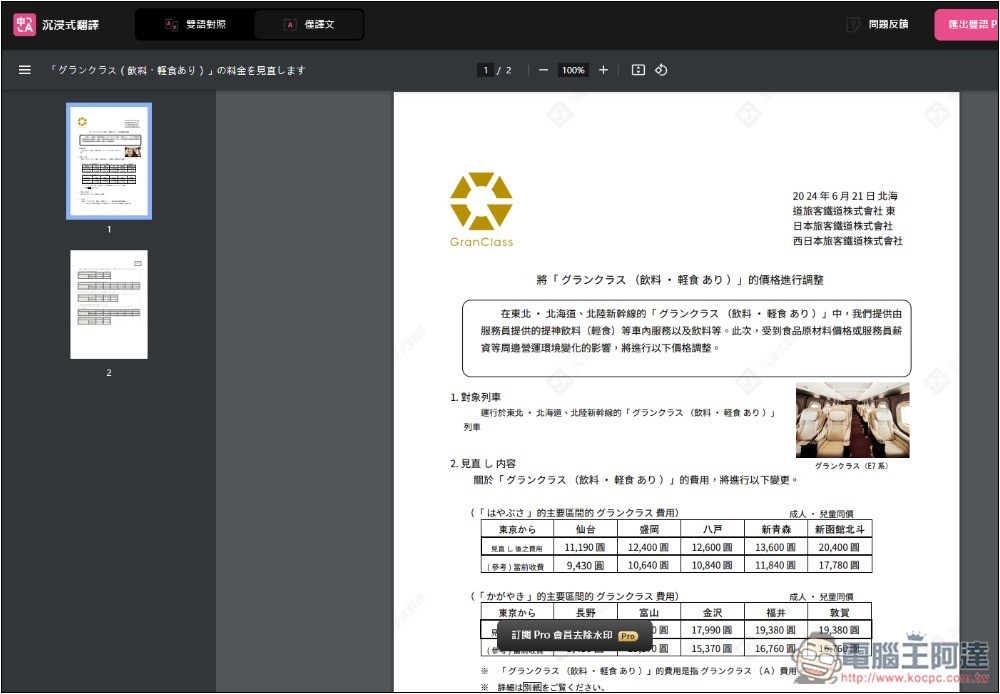Click the GranClass gold logo in document
Viewport: 1000px width, 694px height.
tap(481, 209)
